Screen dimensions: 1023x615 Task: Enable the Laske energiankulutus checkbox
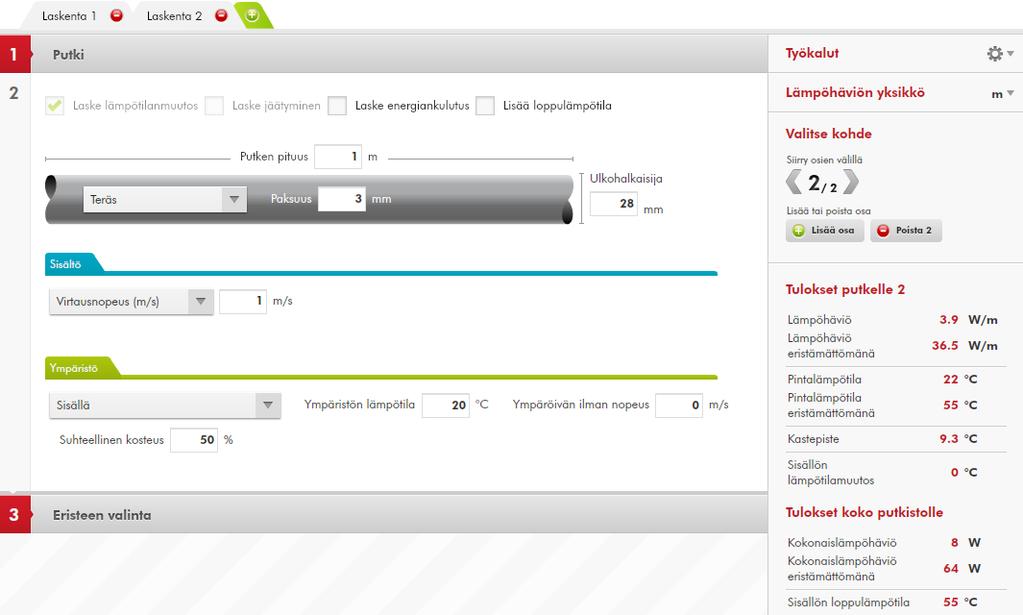pyautogui.click(x=337, y=106)
